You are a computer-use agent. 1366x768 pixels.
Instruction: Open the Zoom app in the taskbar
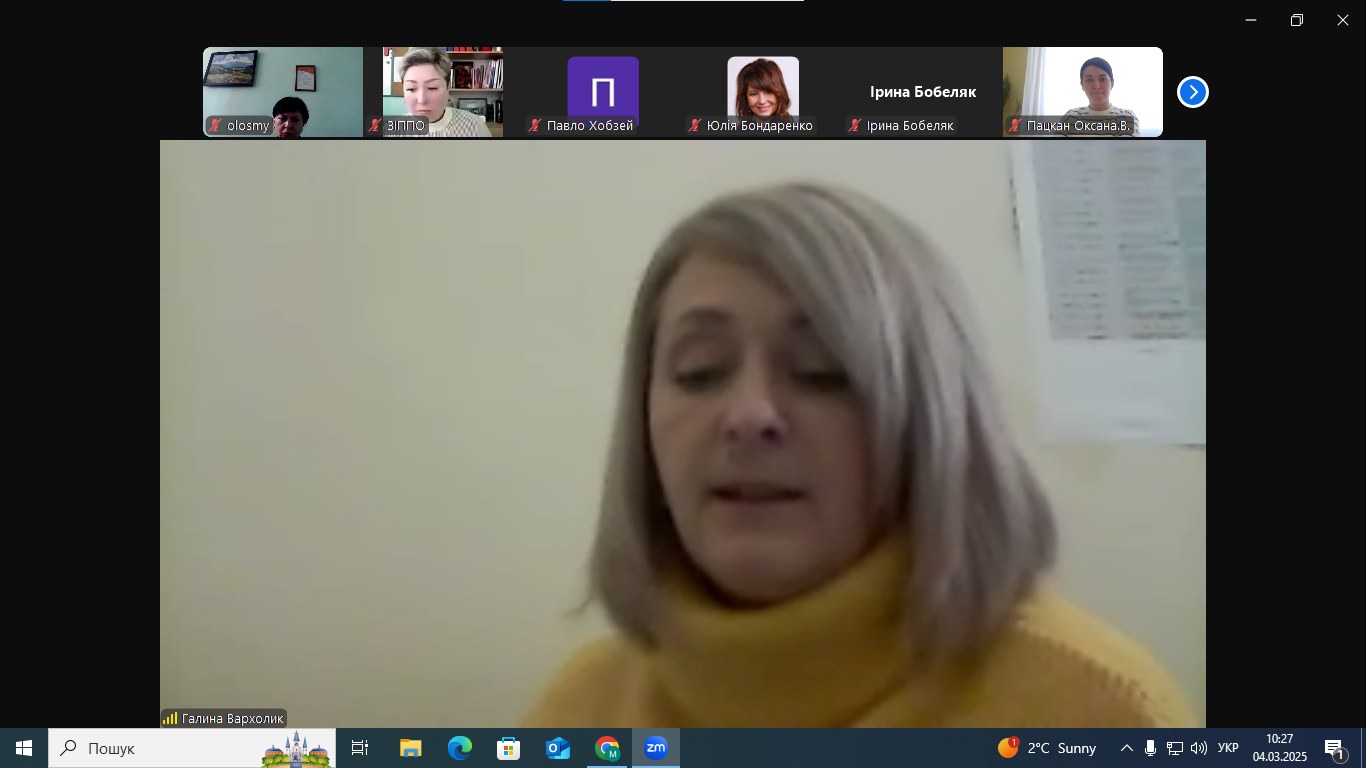click(x=656, y=748)
